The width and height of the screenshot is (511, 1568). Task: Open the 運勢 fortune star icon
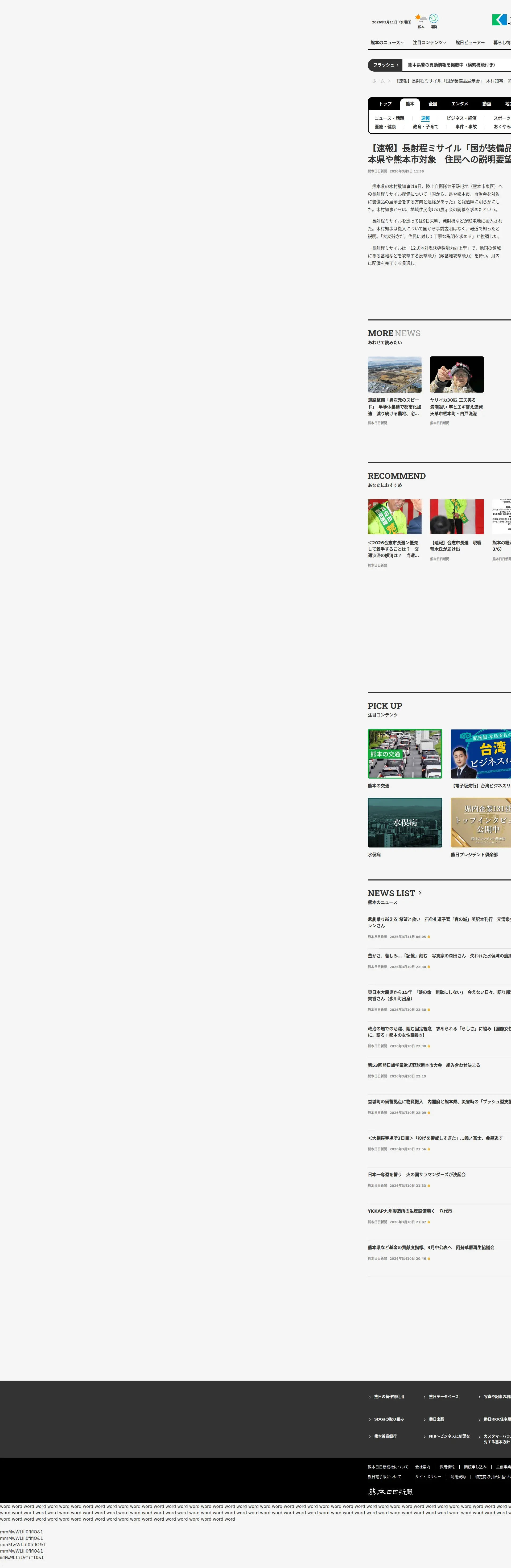[434, 19]
